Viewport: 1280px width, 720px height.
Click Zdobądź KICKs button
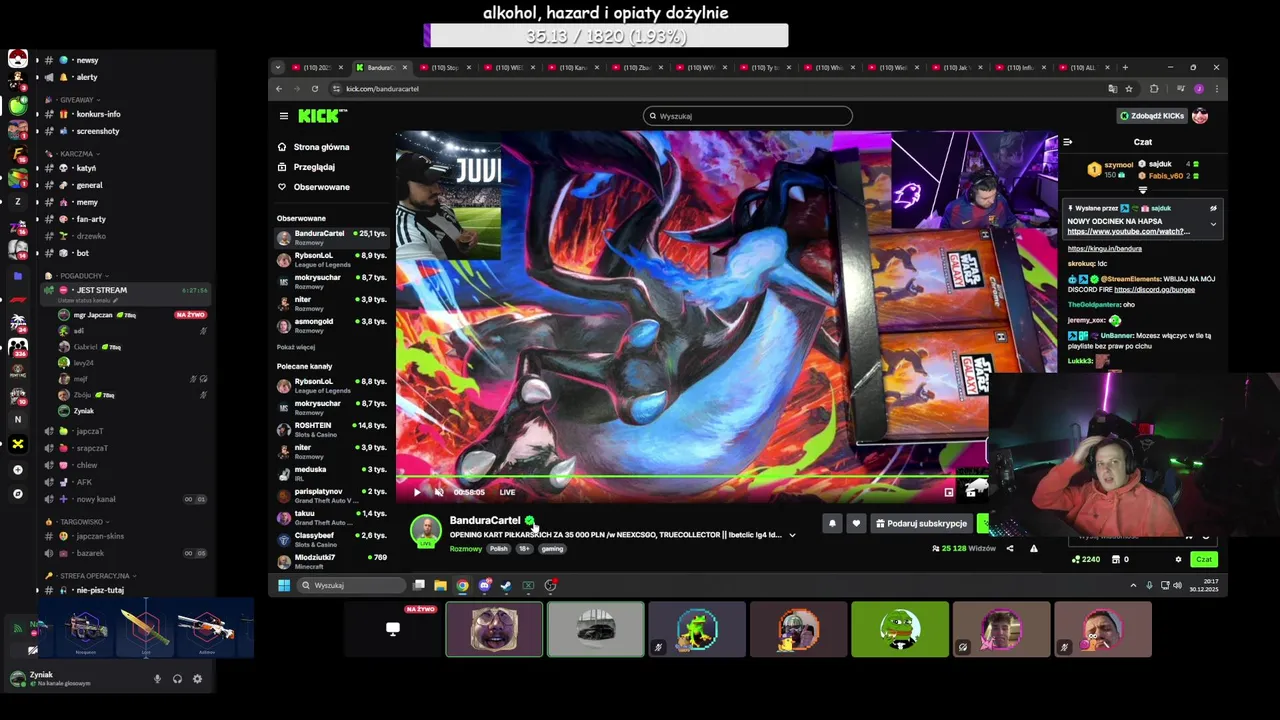pos(1151,116)
